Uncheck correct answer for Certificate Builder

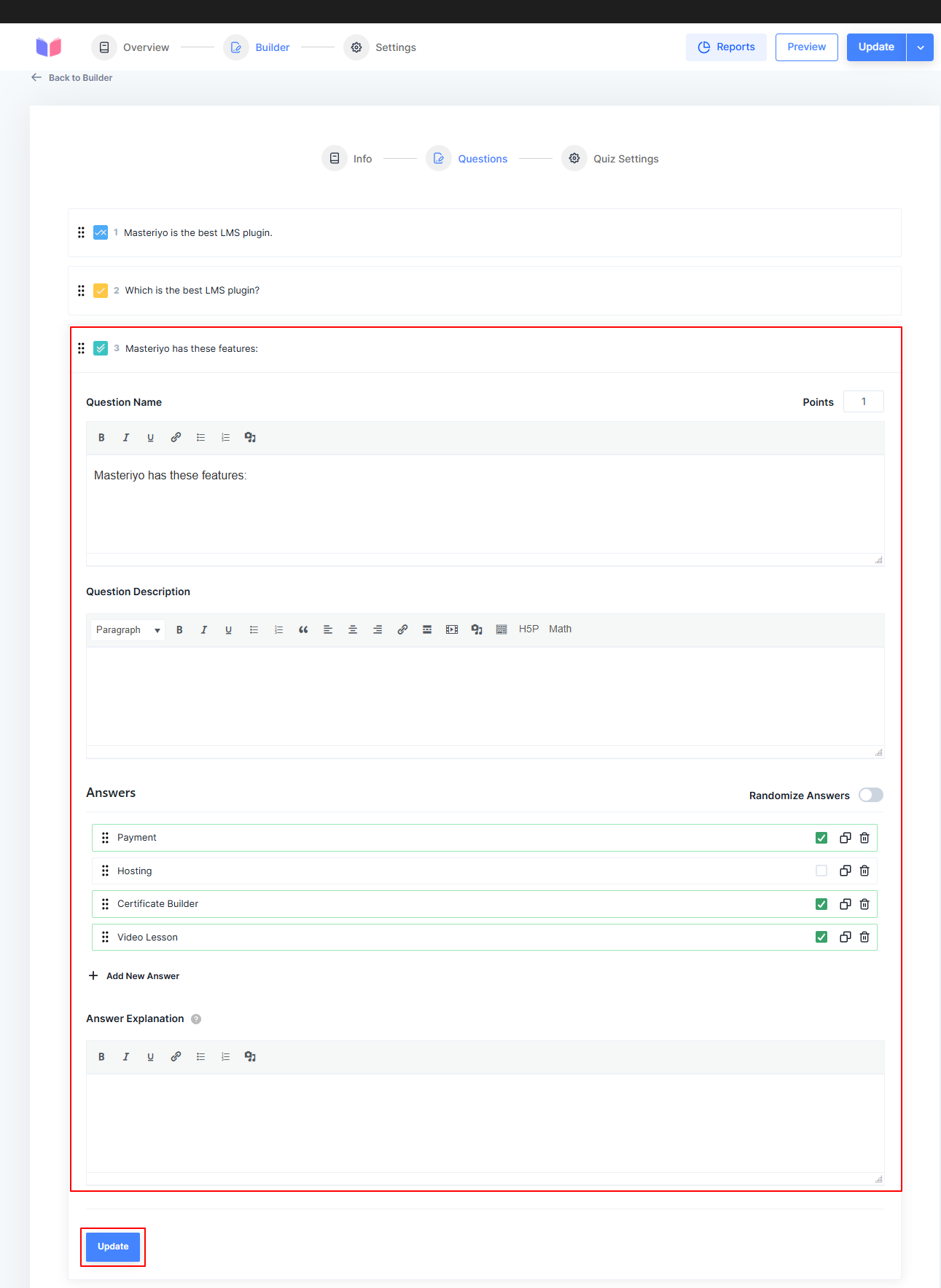point(821,904)
